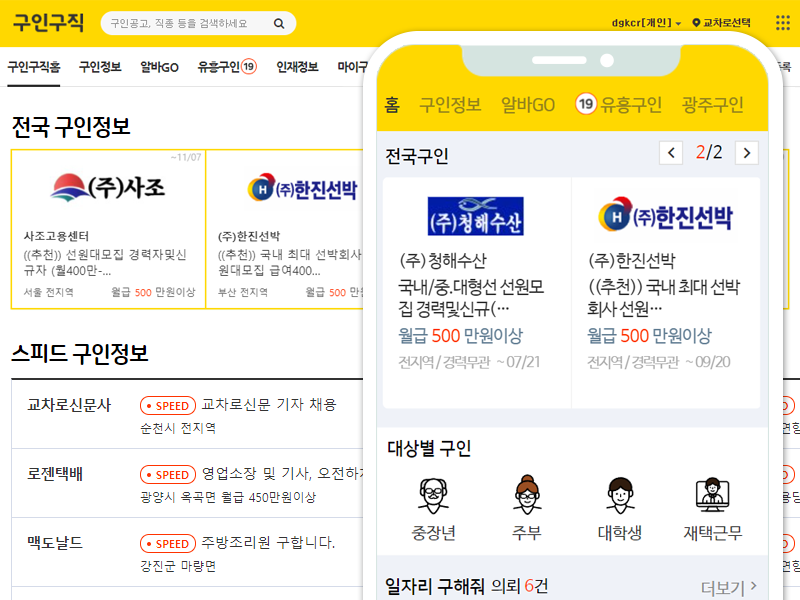Open the 구인구직홈 tab
Image resolution: width=800 pixels, height=600 pixels.
pos(34,67)
